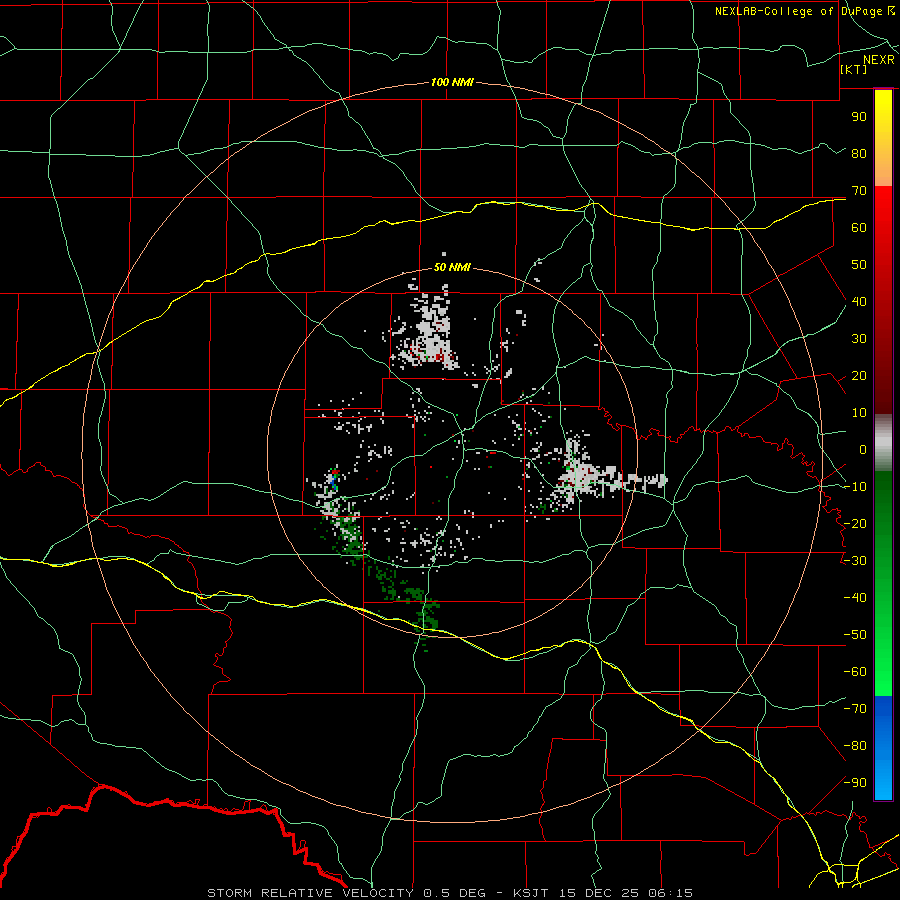Click the 40 value on the velocity scale
900x900 pixels.
[859, 301]
